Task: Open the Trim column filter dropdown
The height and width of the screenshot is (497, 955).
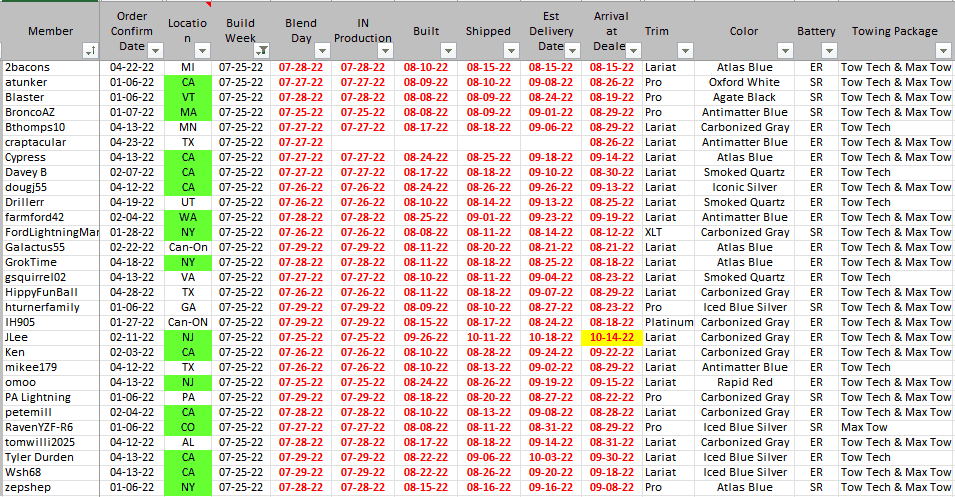Action: click(683, 50)
